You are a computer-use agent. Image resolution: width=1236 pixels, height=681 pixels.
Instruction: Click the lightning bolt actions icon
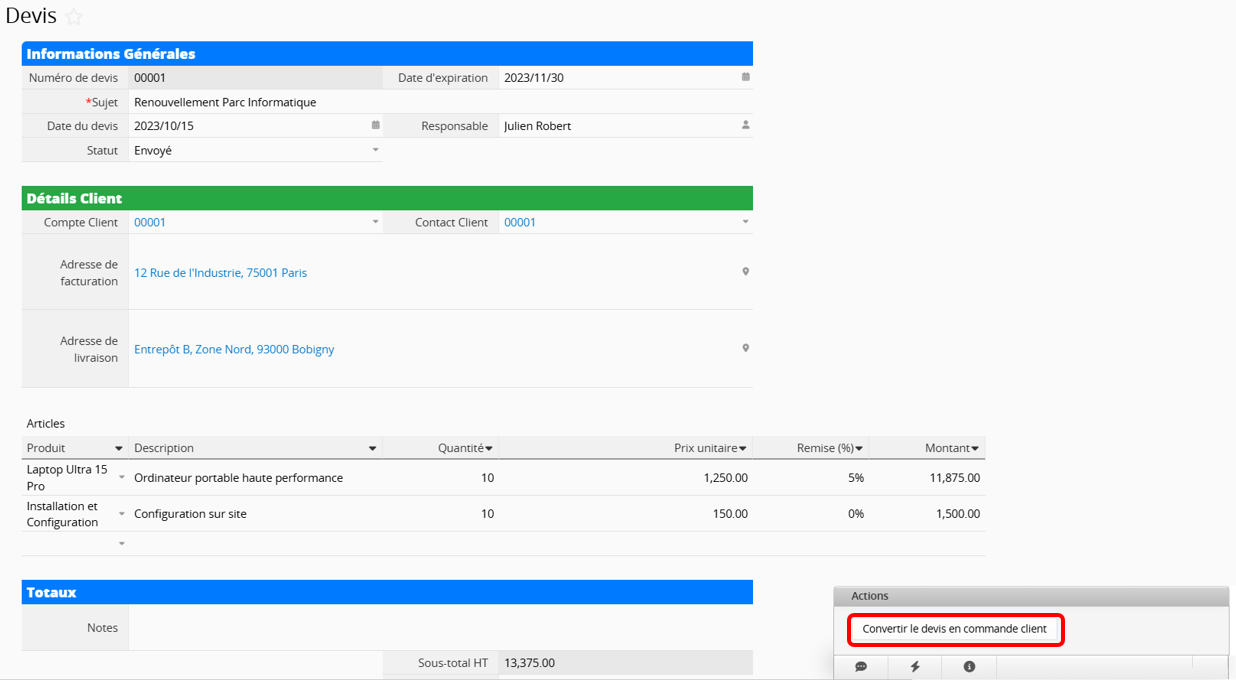coord(915,667)
